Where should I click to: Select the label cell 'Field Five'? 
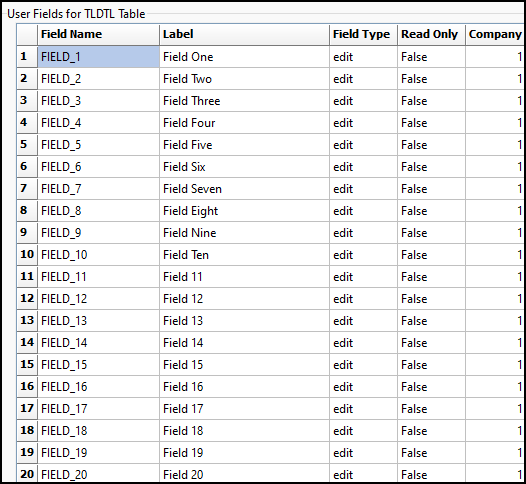(x=245, y=145)
